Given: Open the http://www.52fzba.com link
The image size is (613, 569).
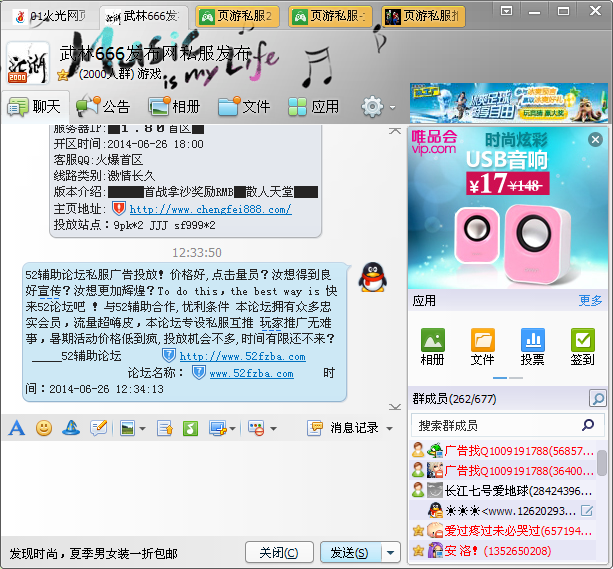Looking at the screenshot, I should click(x=243, y=356).
